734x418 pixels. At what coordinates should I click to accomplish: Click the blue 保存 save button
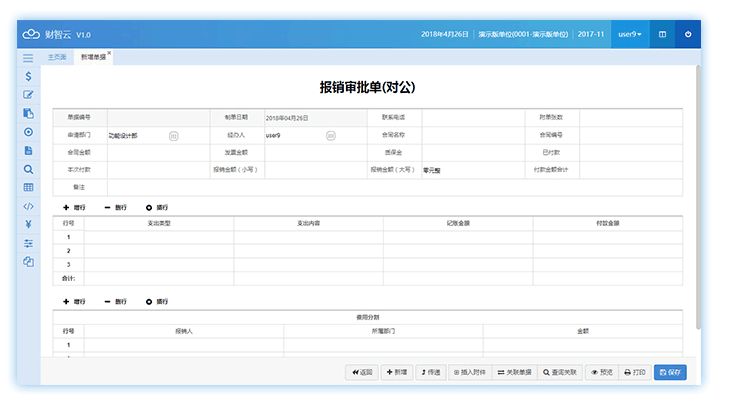[x=670, y=373]
